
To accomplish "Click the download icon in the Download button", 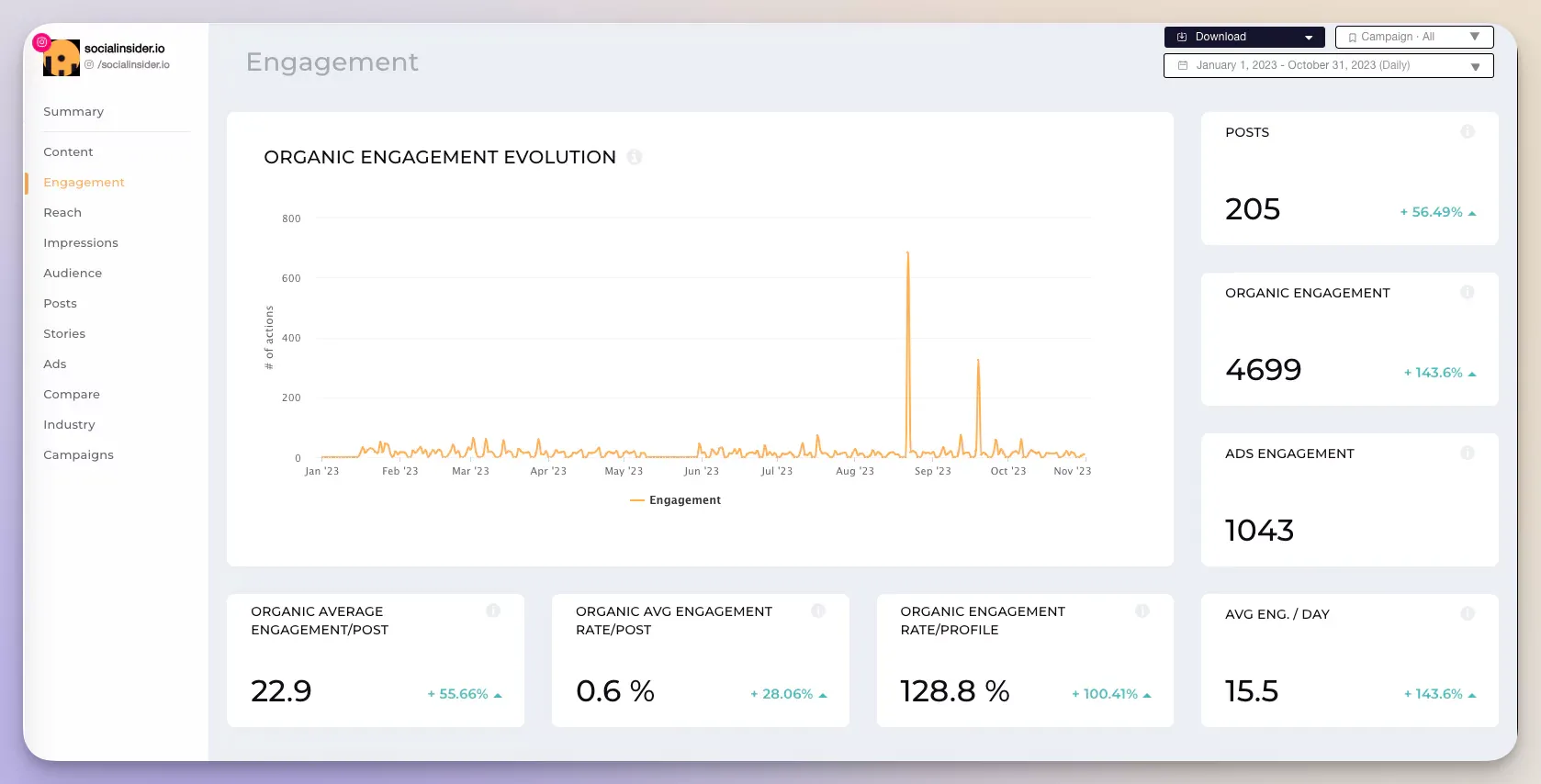I will tap(1182, 37).
